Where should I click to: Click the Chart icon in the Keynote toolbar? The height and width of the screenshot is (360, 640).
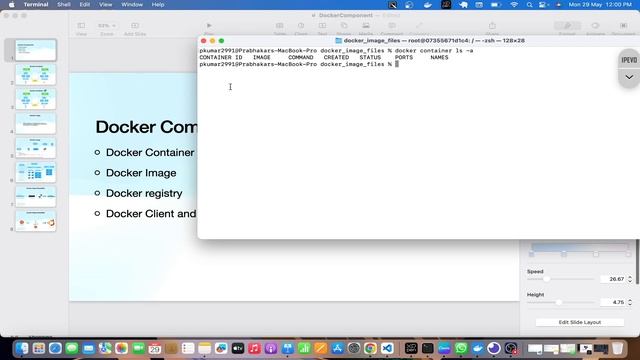click(x=301, y=26)
